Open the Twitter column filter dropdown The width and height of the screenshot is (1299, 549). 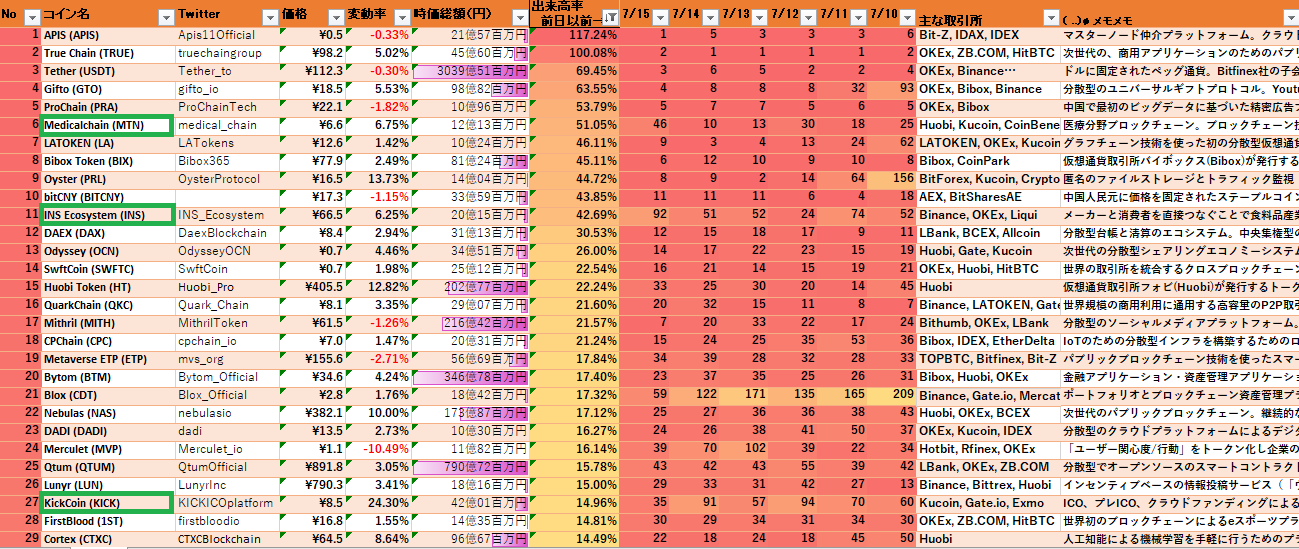[x=268, y=17]
